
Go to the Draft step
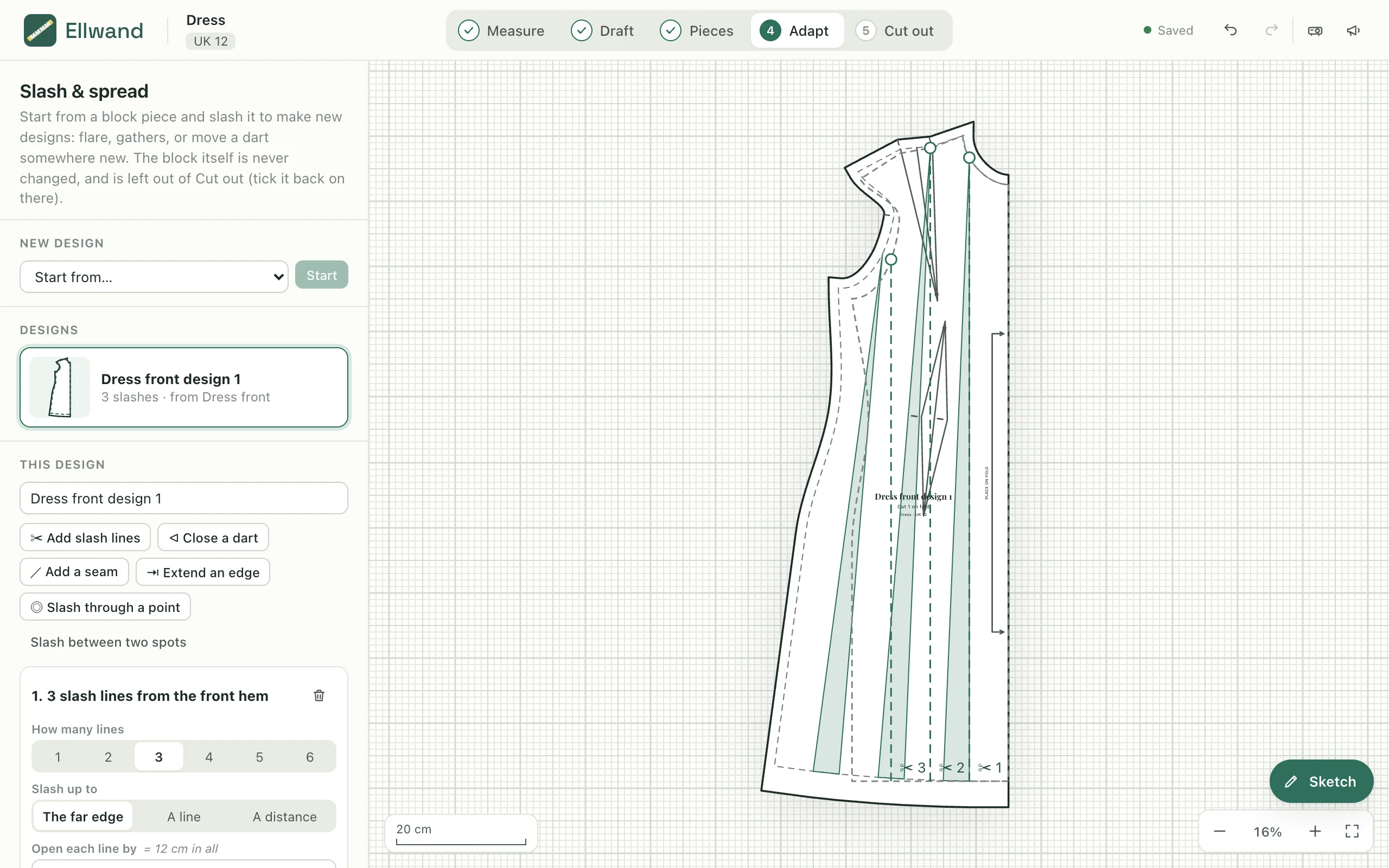(602, 30)
